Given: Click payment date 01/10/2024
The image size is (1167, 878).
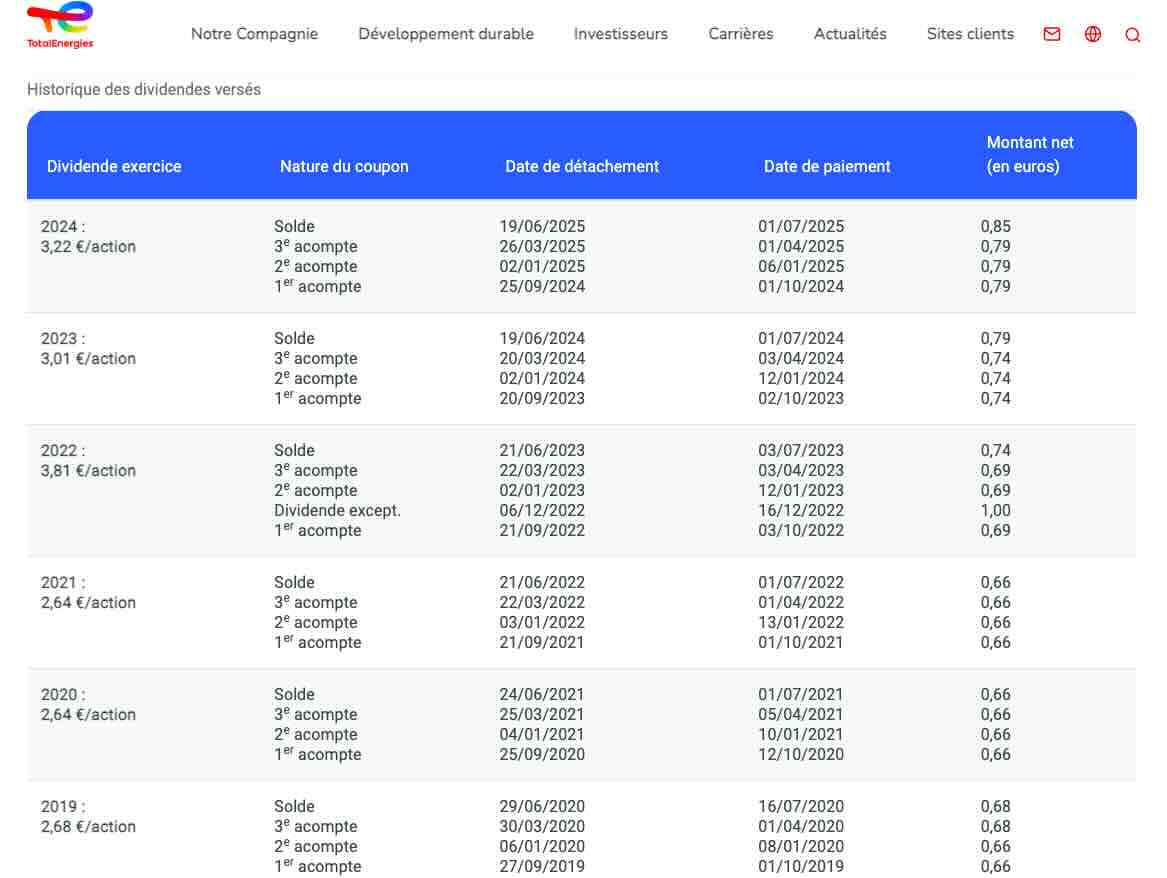Looking at the screenshot, I should (x=801, y=286).
